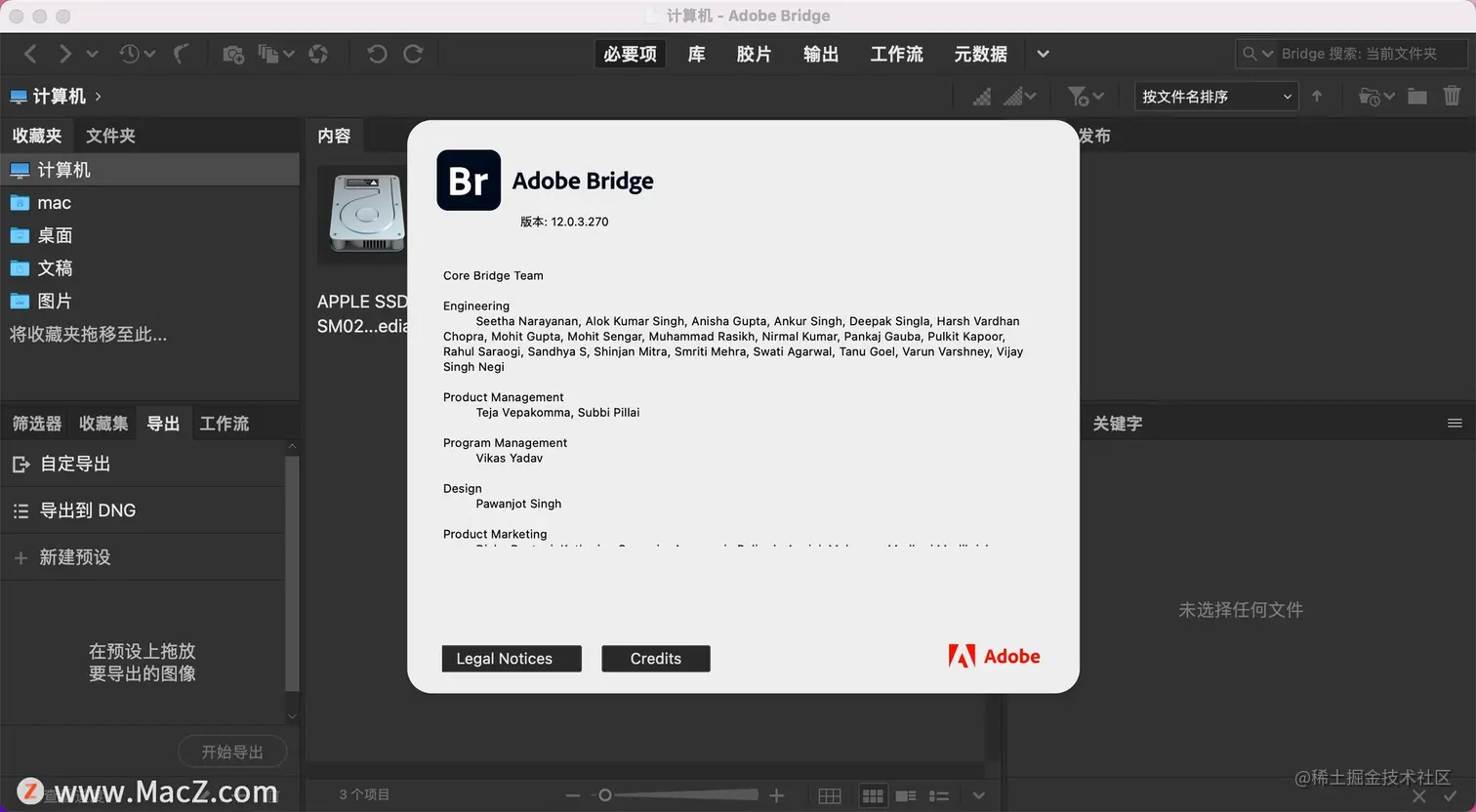Click the Legal Notices button

tap(512, 659)
